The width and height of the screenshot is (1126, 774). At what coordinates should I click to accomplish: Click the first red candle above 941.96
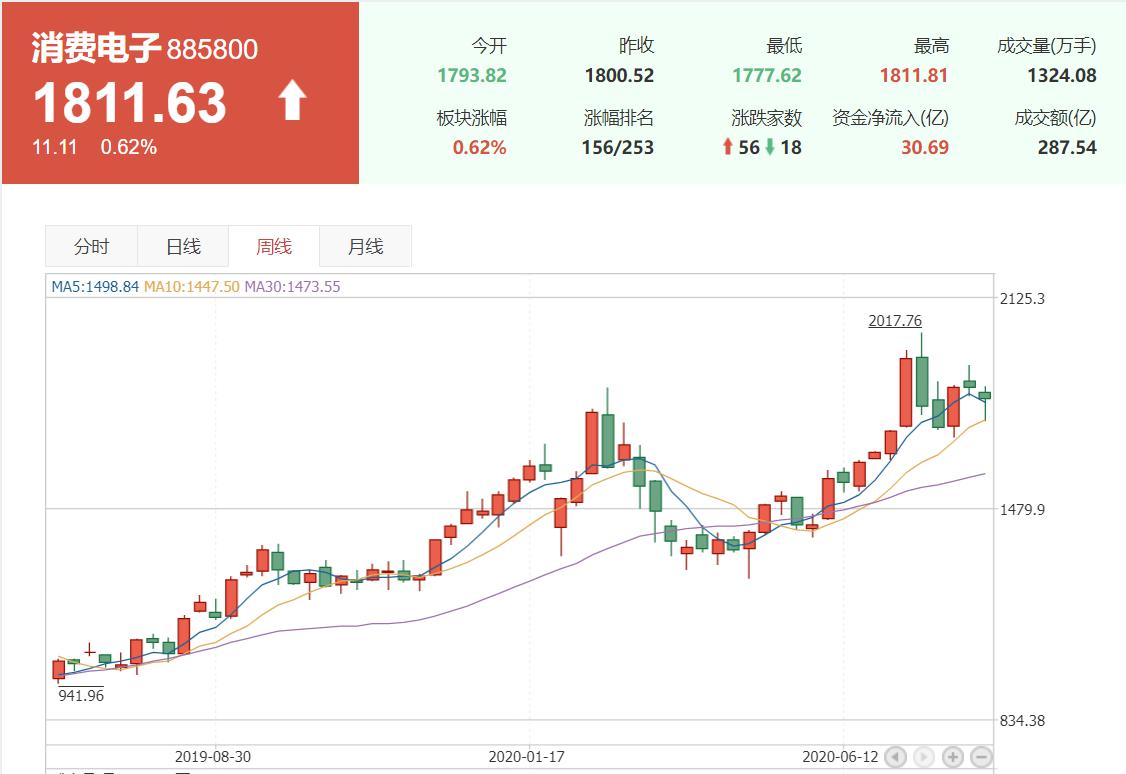coord(59,670)
